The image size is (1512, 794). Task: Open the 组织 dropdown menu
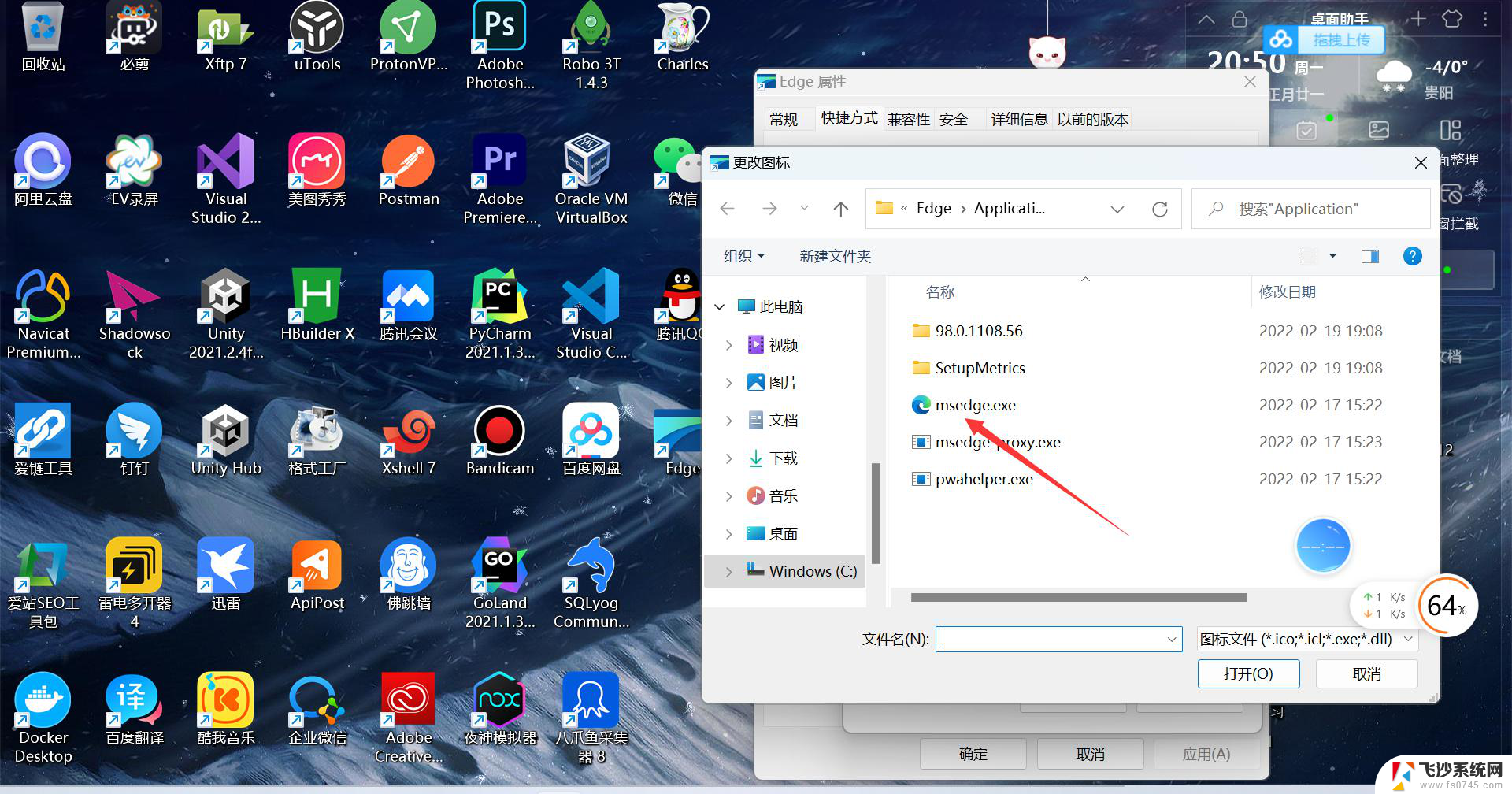[x=743, y=256]
